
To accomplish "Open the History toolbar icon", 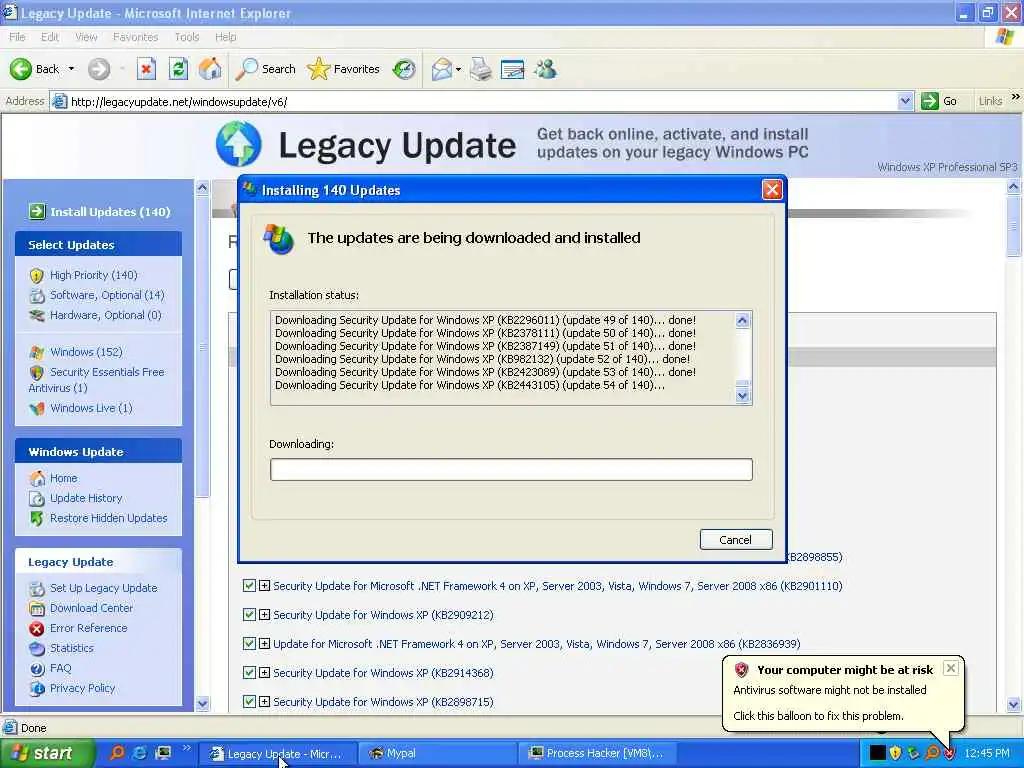I will [x=404, y=69].
